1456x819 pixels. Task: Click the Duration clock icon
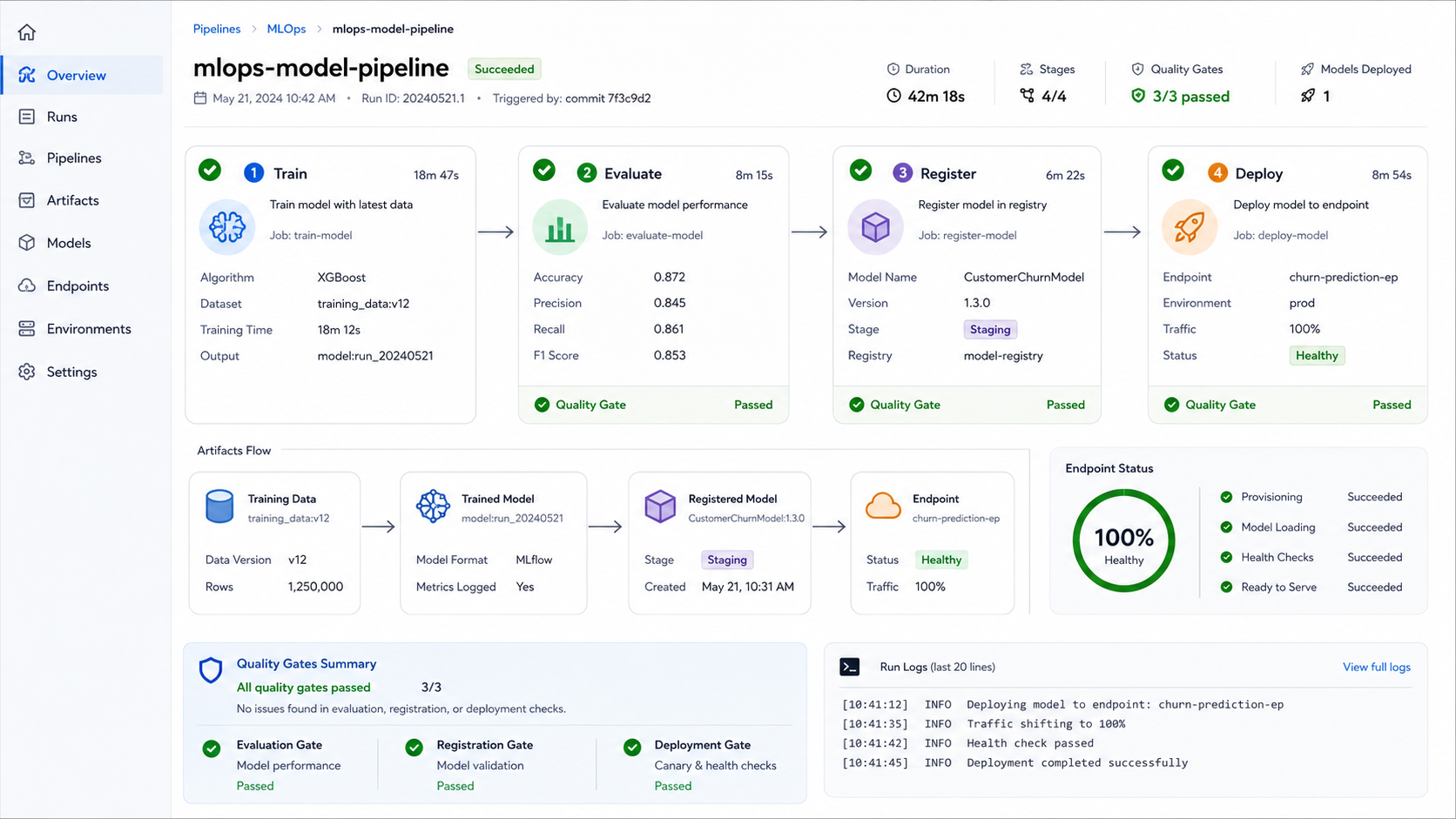click(x=893, y=96)
